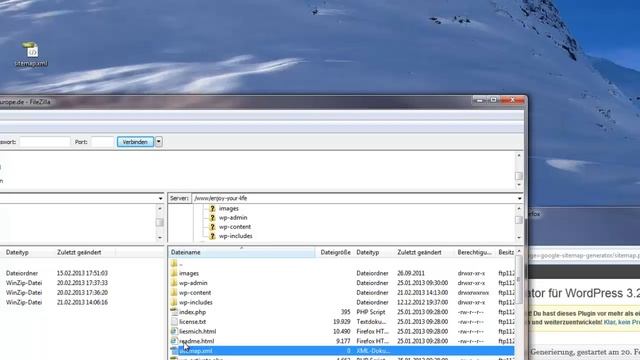Click the question mark icon beside images tree node
Viewport: 640px width, 360px height.
(212, 208)
